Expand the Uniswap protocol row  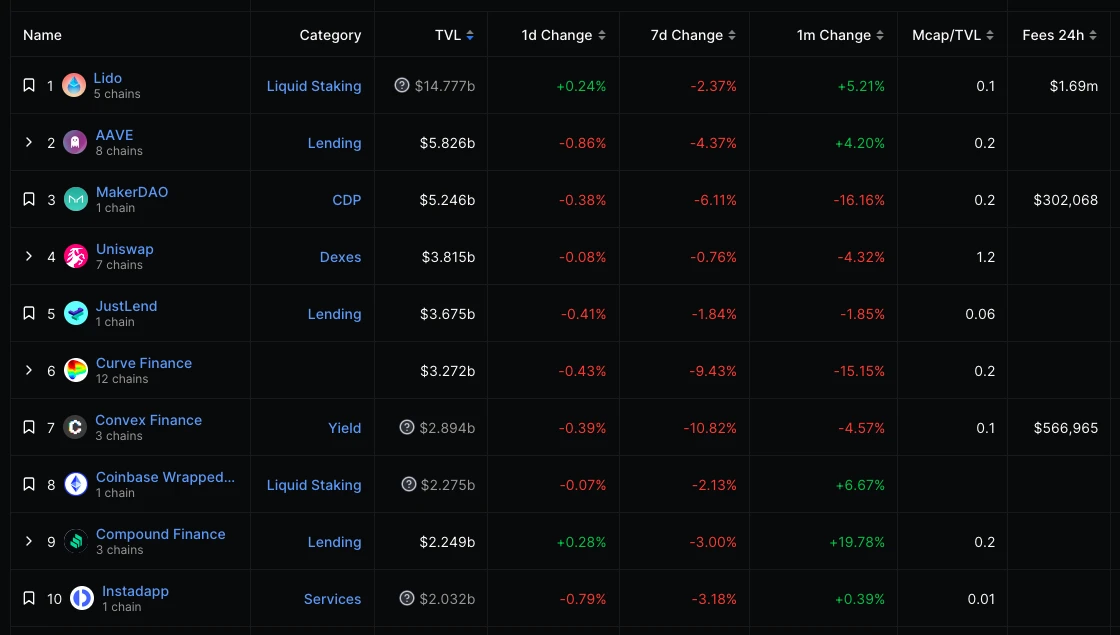pos(29,257)
